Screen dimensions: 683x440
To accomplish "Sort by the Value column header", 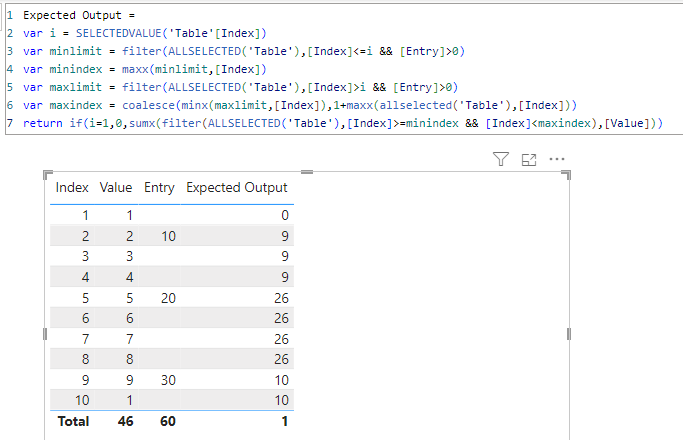I will pyautogui.click(x=116, y=187).
